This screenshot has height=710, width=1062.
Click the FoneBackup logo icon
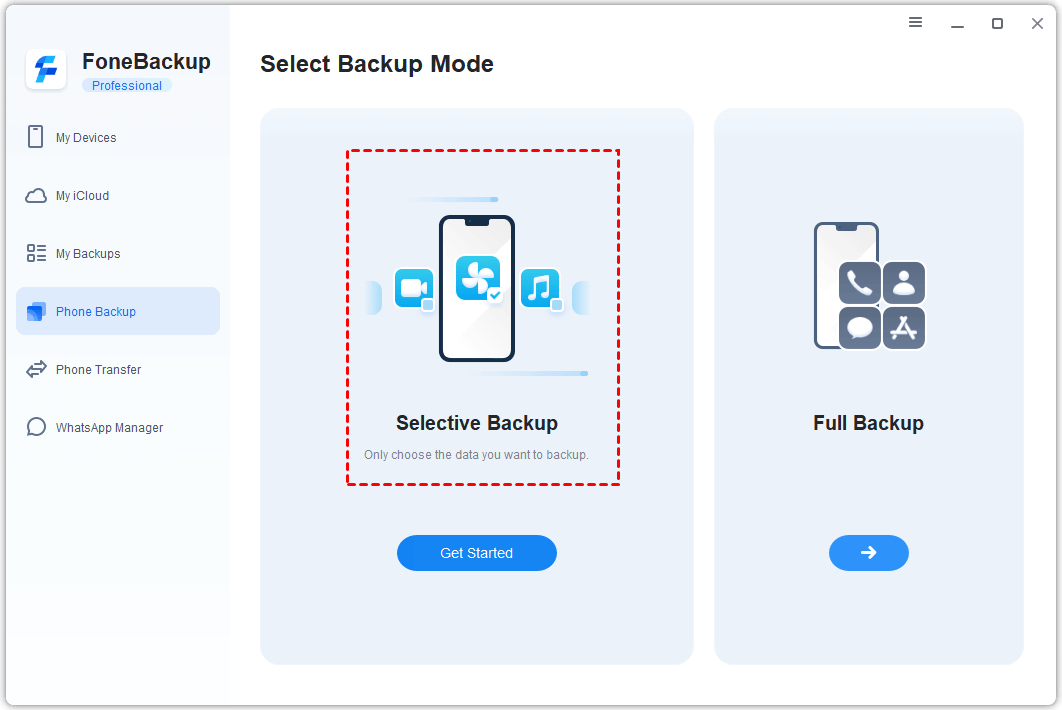tap(46, 70)
